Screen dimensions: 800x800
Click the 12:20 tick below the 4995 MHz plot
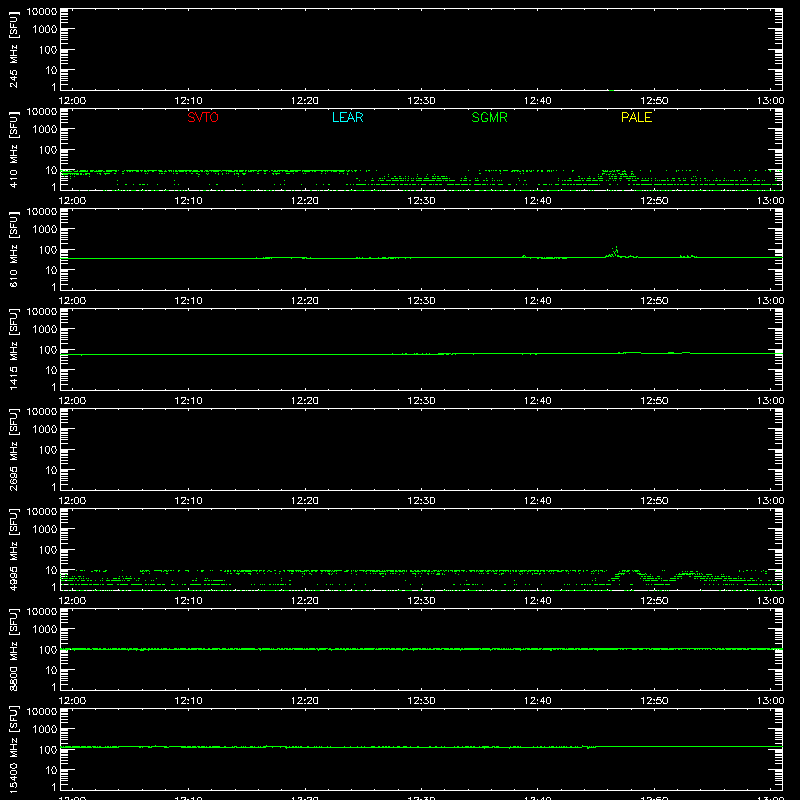(305, 601)
